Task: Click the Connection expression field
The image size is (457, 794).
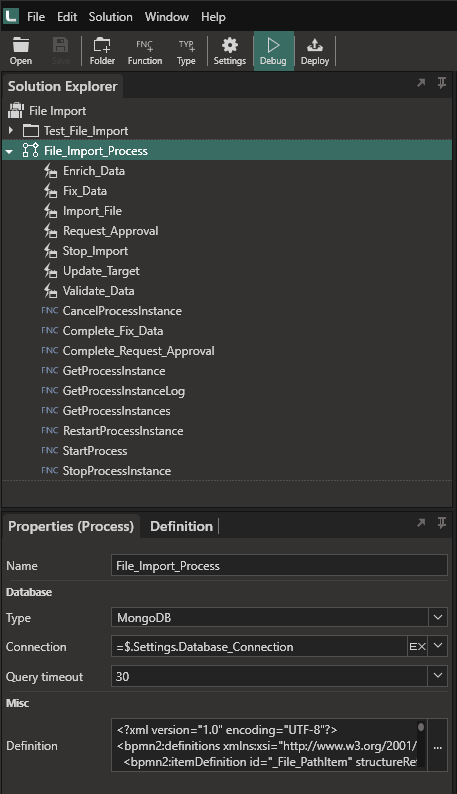Action: 259,647
